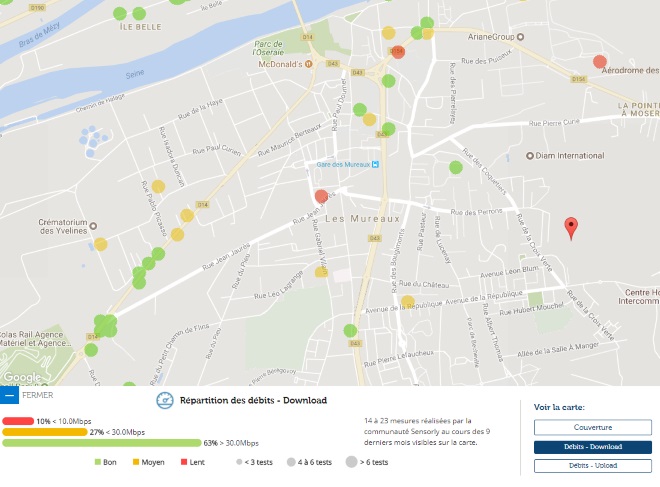Click the red location pin marker
The width and height of the screenshot is (660, 487).
571,227
